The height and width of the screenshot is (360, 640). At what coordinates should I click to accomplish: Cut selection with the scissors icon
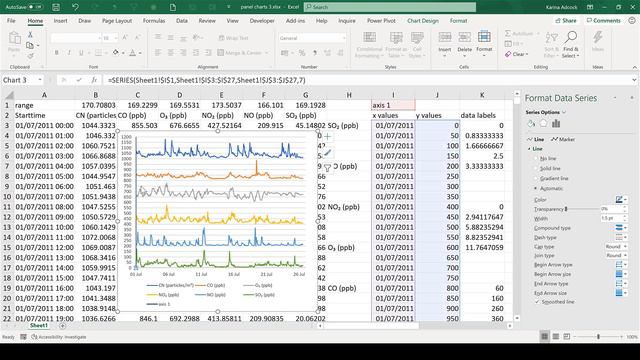coord(30,35)
